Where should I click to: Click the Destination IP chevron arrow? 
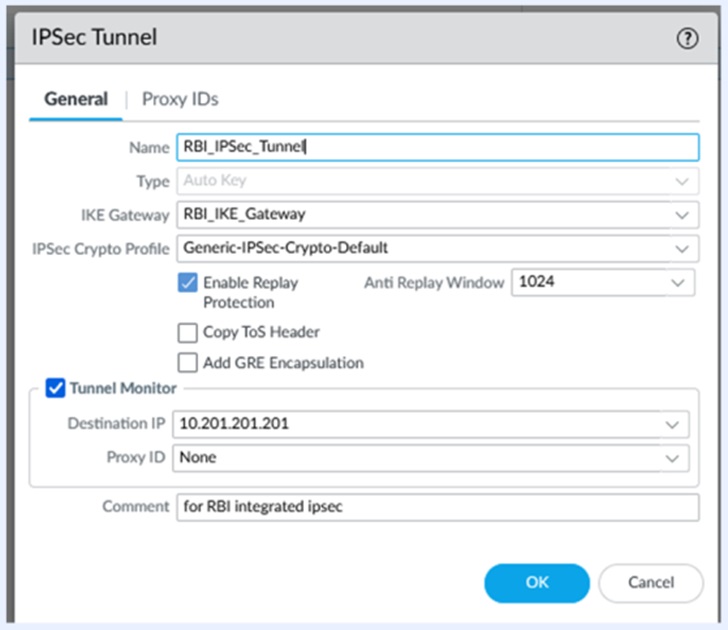point(672,424)
